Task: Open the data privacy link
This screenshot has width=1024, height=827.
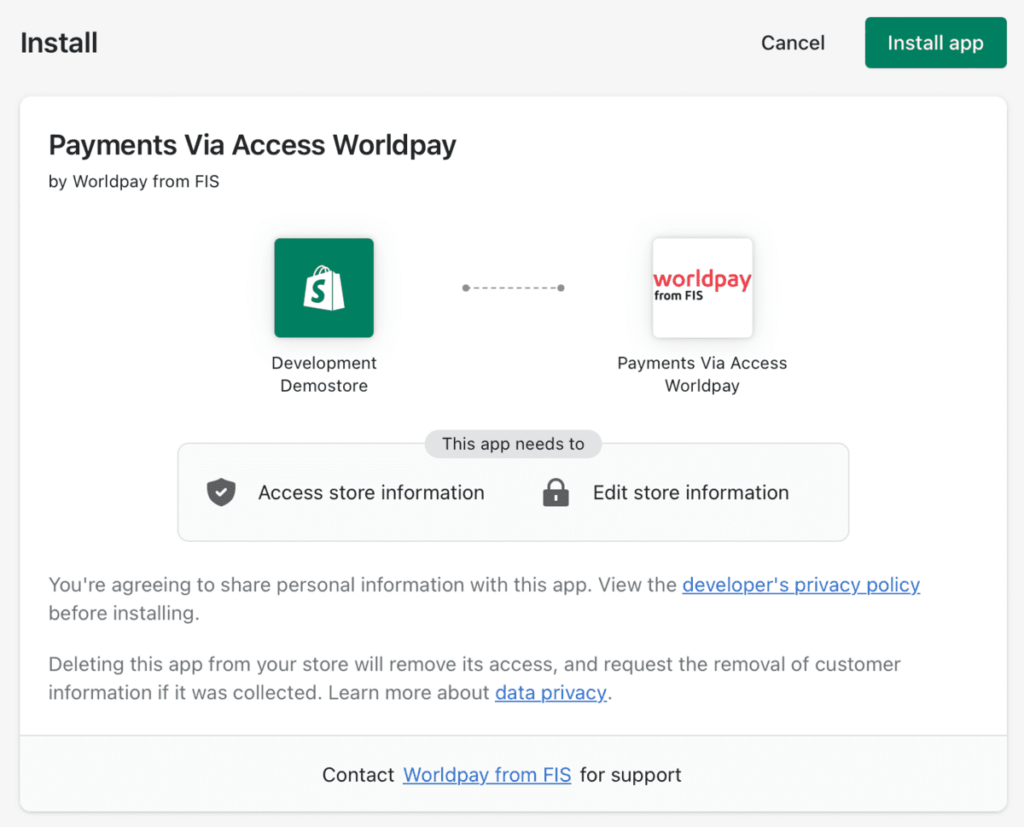Action: (x=550, y=692)
